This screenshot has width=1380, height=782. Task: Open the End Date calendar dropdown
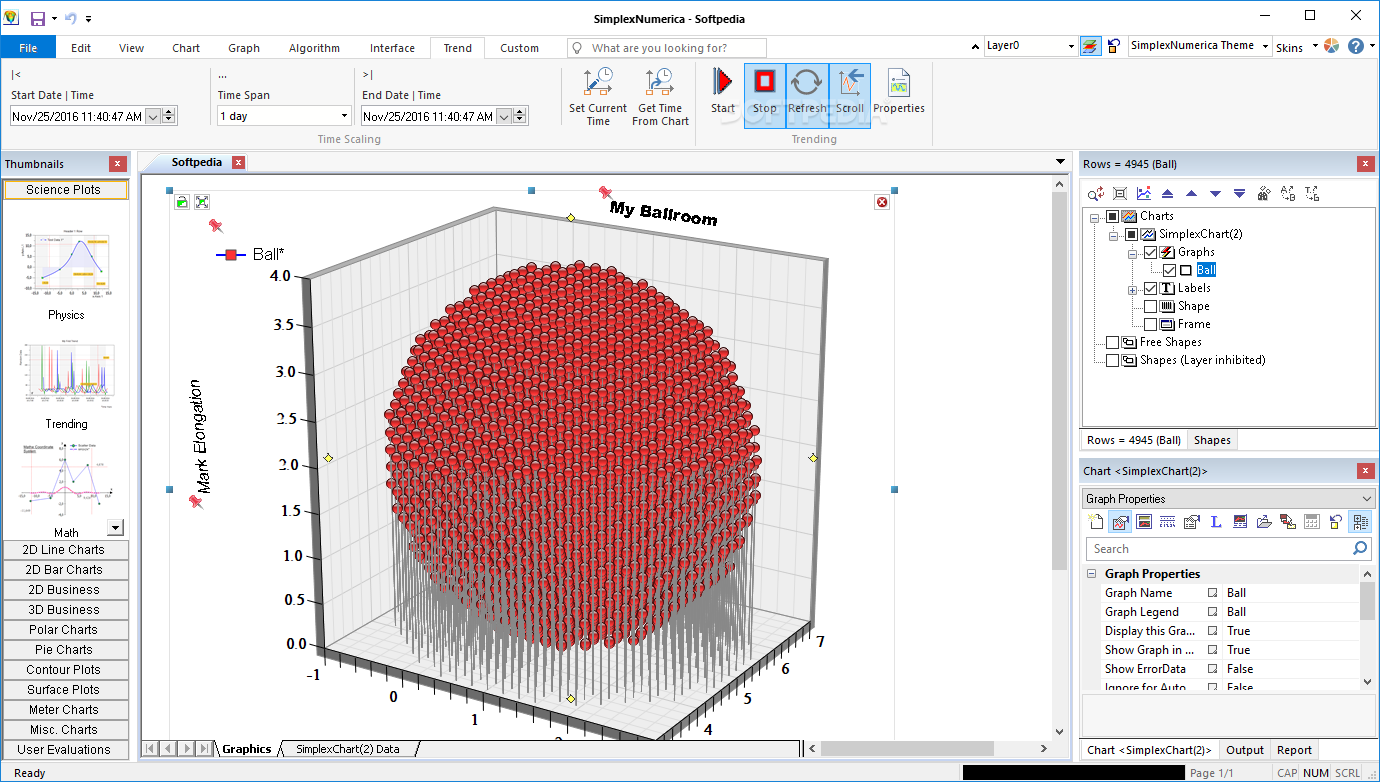point(503,116)
